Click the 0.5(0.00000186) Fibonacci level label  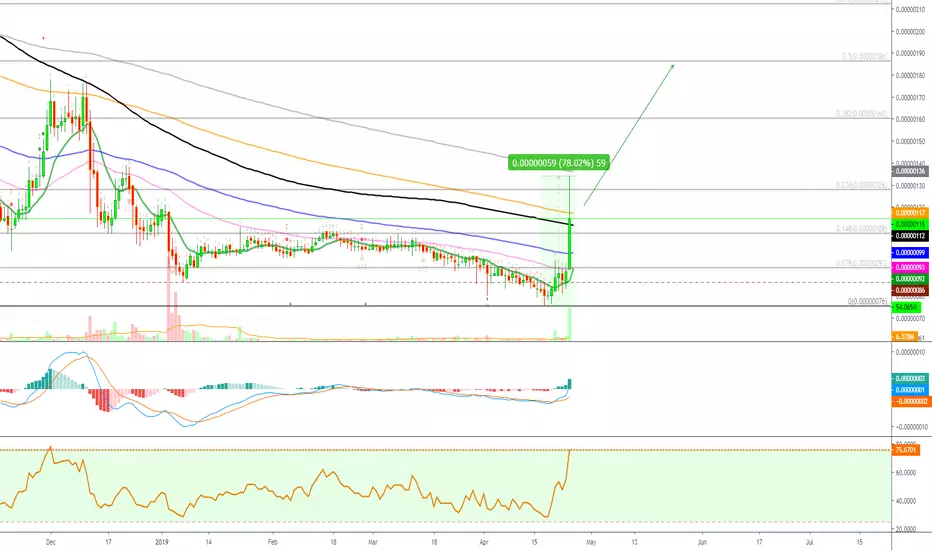[x=865, y=56]
